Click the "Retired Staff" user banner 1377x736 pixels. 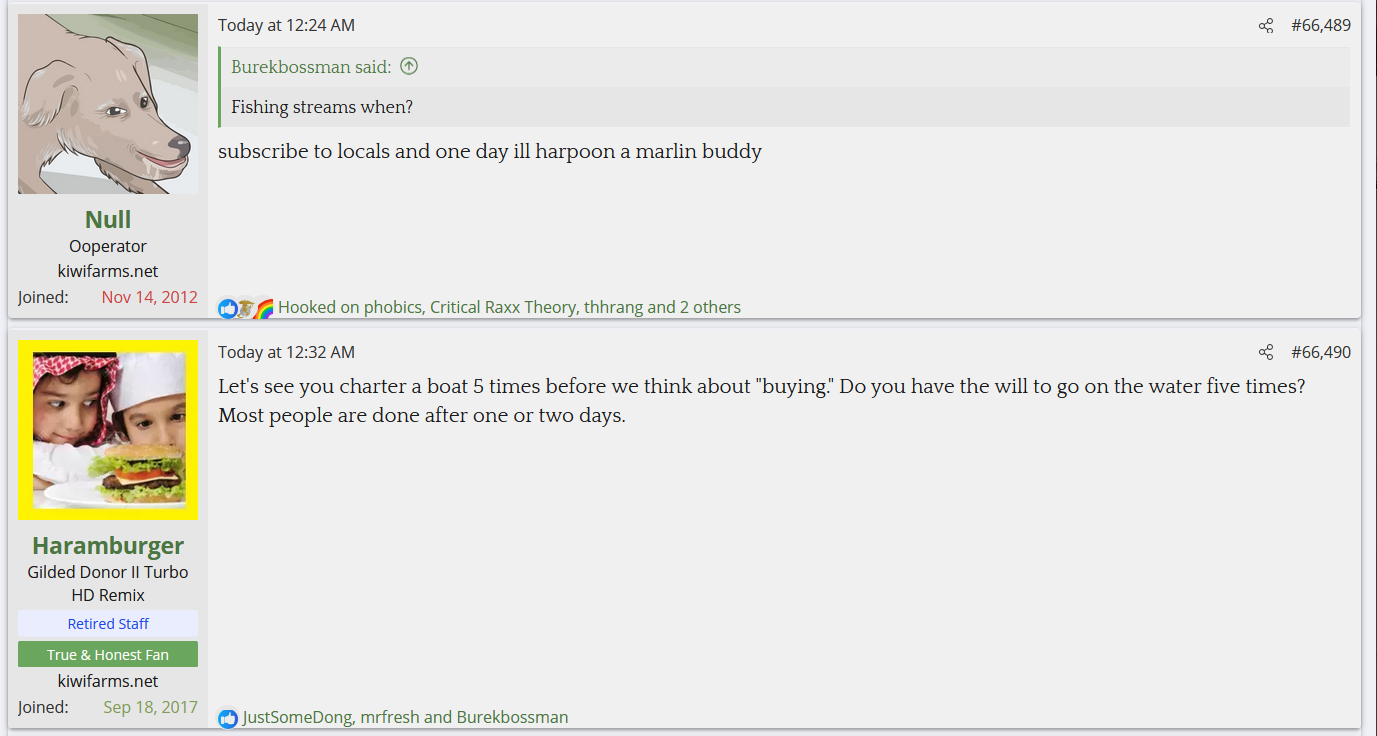(108, 624)
